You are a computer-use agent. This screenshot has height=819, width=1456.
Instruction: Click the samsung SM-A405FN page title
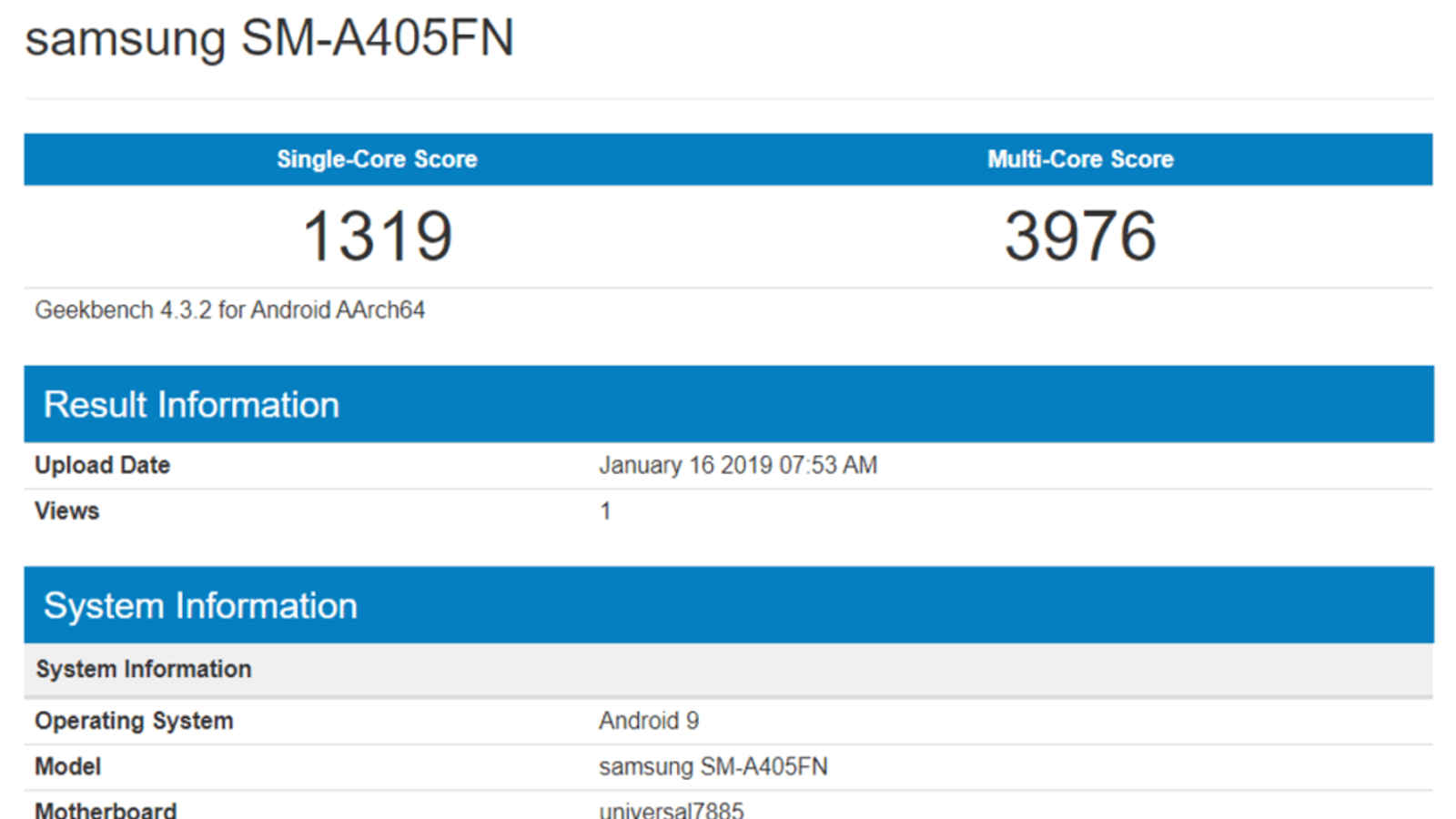coord(269,39)
